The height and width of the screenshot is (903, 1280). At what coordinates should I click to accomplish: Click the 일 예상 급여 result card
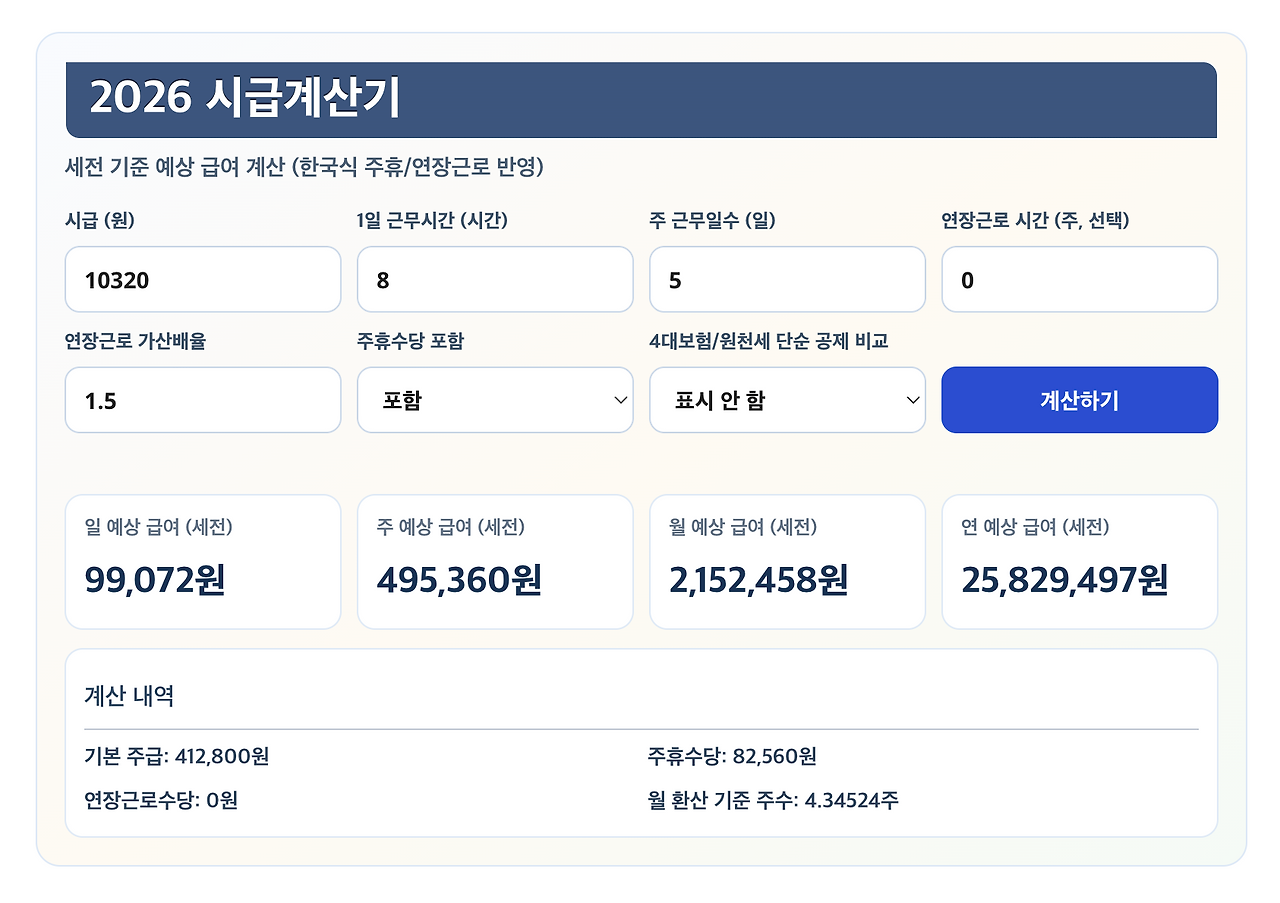[x=203, y=561]
